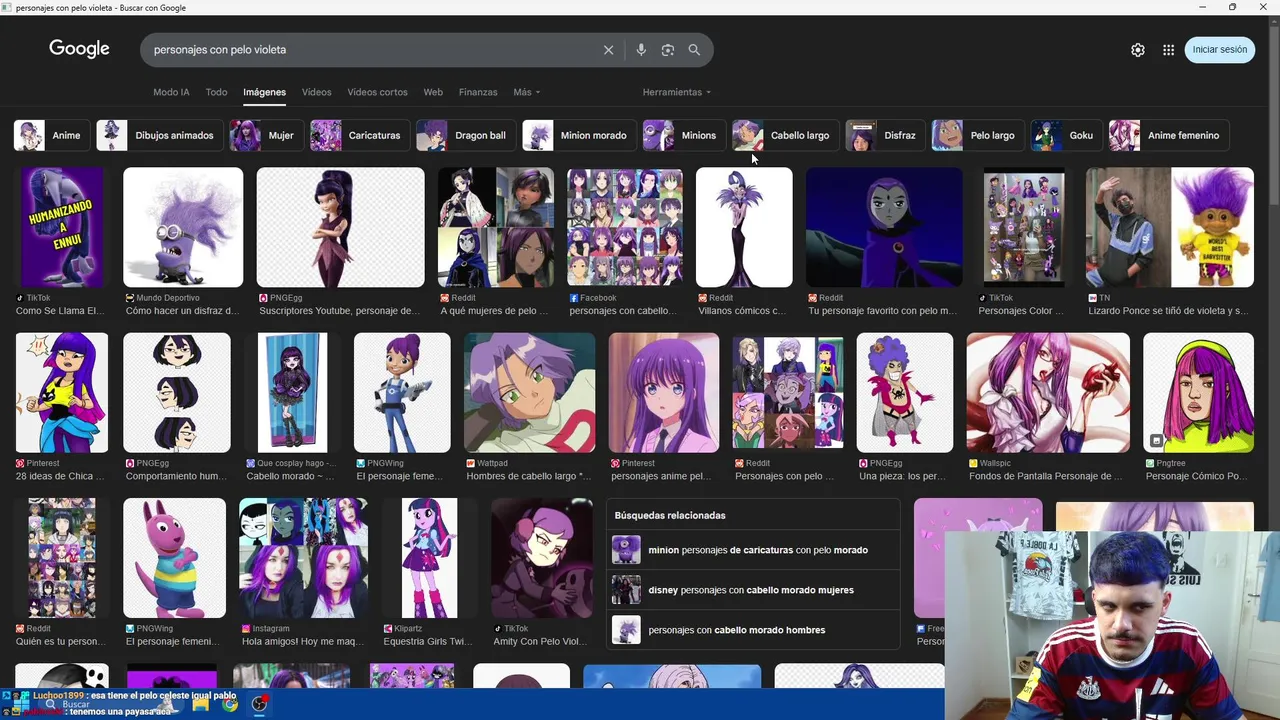The image size is (1280, 720).
Task: Open the Finanzas tab
Action: coord(478,92)
